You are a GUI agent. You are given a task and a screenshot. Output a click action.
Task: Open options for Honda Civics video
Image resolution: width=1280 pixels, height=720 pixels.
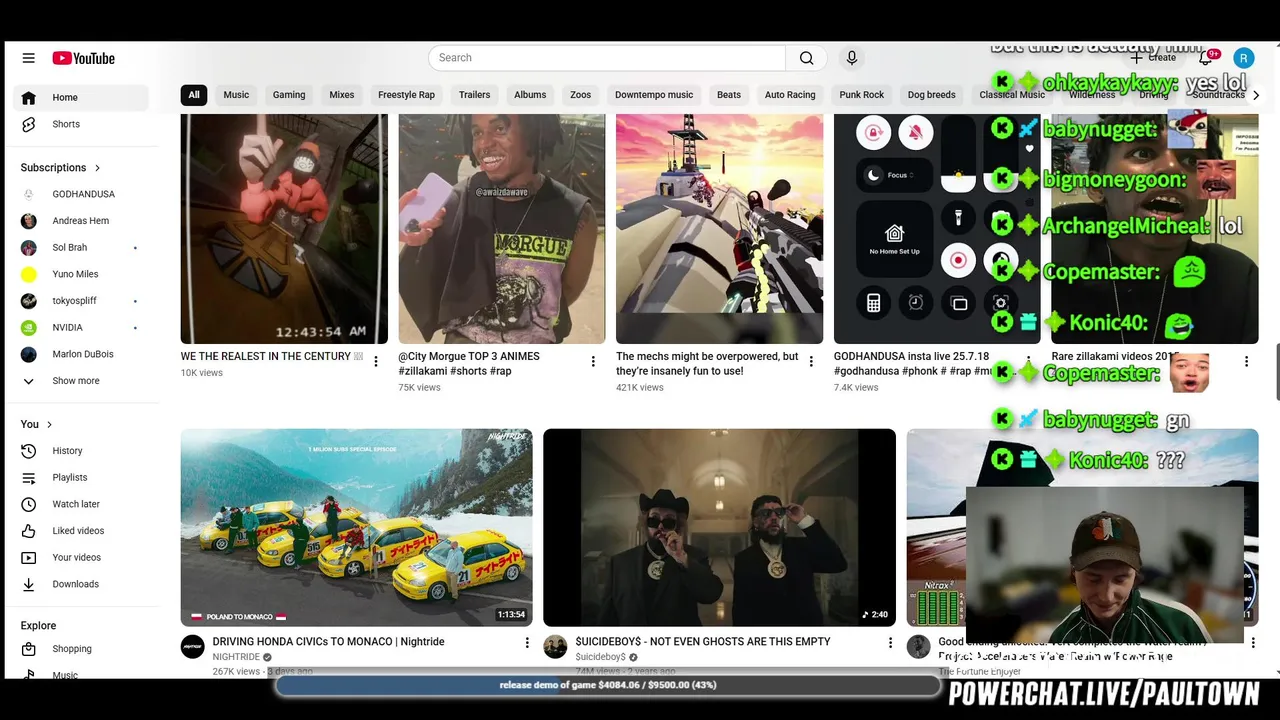527,642
